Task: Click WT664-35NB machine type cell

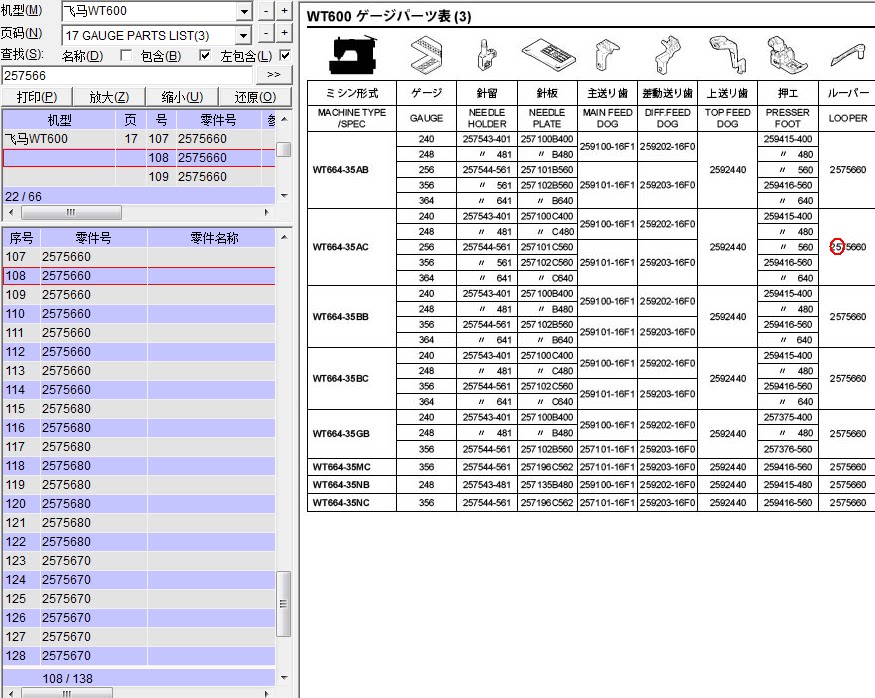Action: pos(352,485)
